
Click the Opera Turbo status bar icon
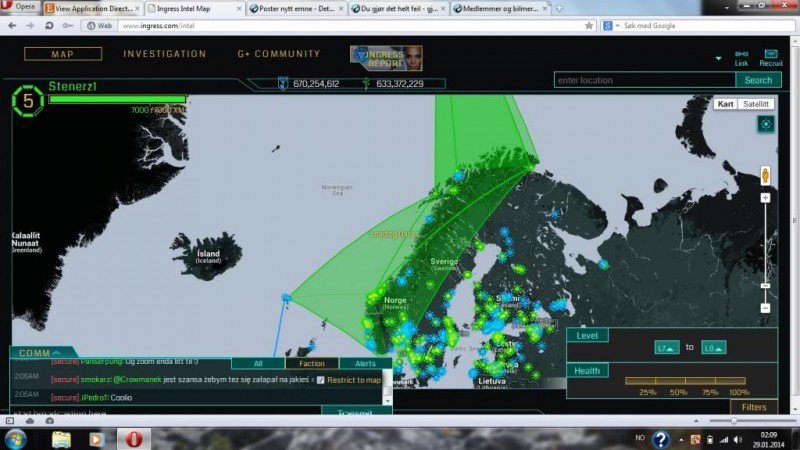pyautogui.click(x=49, y=421)
